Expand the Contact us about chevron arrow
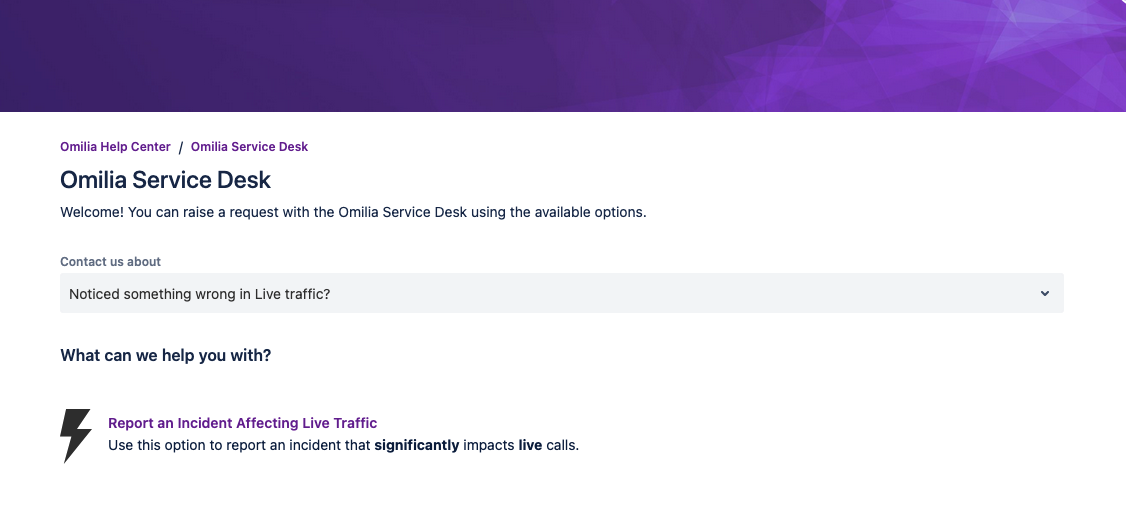This screenshot has width=1126, height=530. point(1045,293)
